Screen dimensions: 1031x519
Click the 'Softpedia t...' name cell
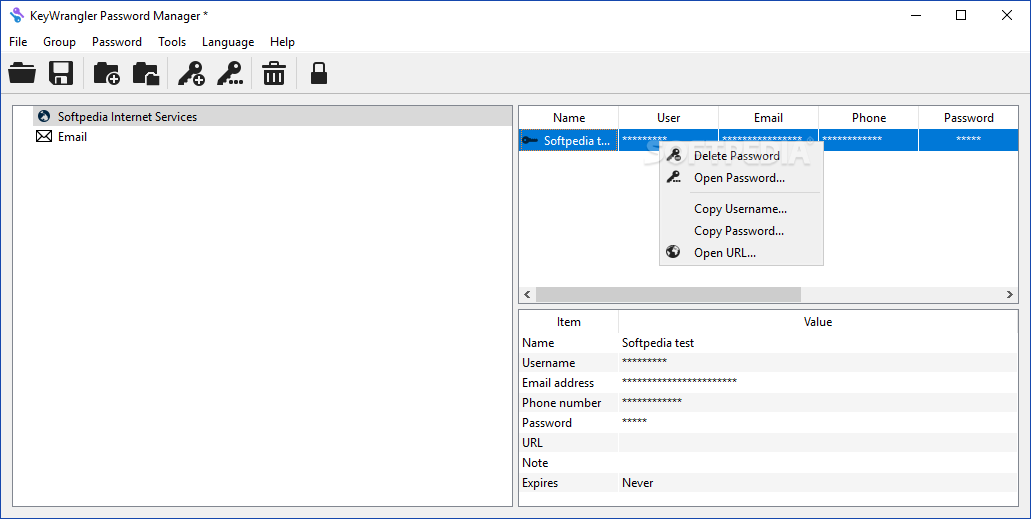click(569, 140)
